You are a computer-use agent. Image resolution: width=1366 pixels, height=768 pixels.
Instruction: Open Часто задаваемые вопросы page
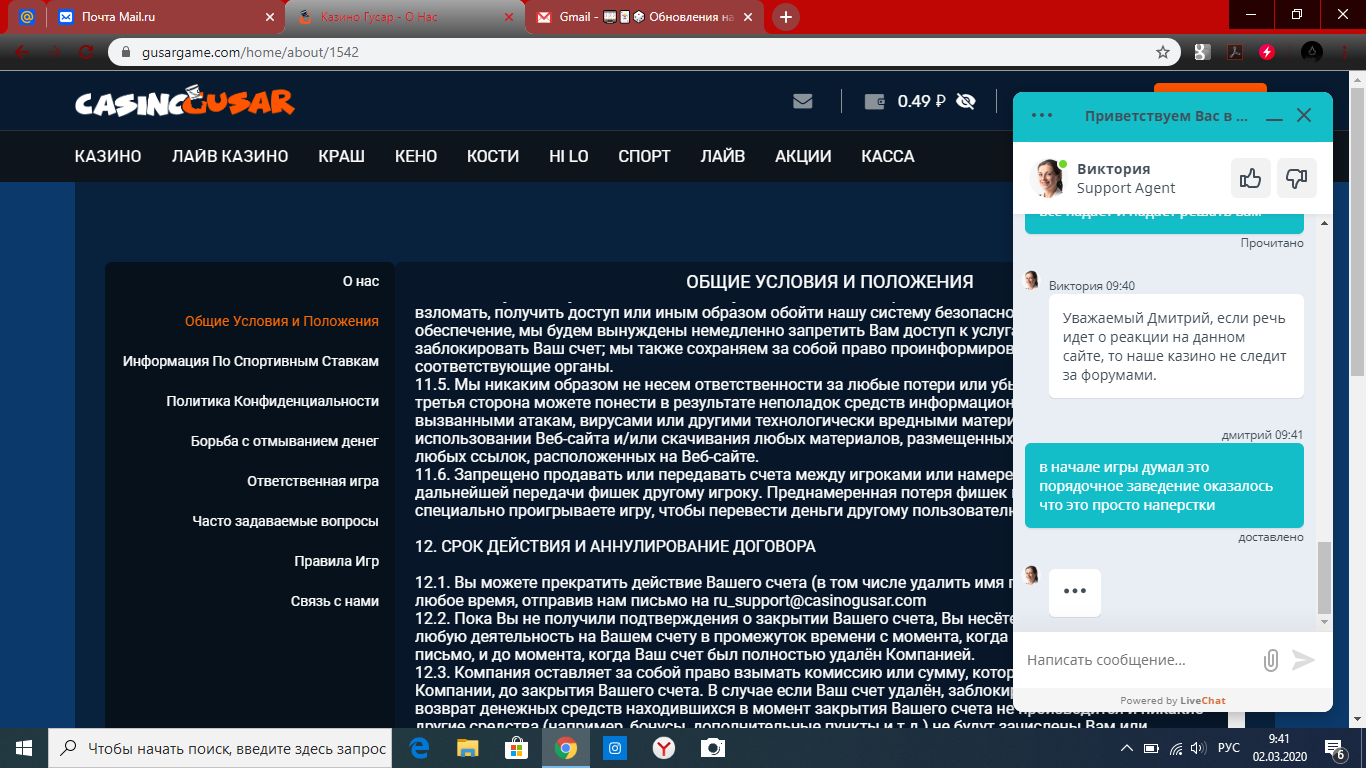click(286, 521)
